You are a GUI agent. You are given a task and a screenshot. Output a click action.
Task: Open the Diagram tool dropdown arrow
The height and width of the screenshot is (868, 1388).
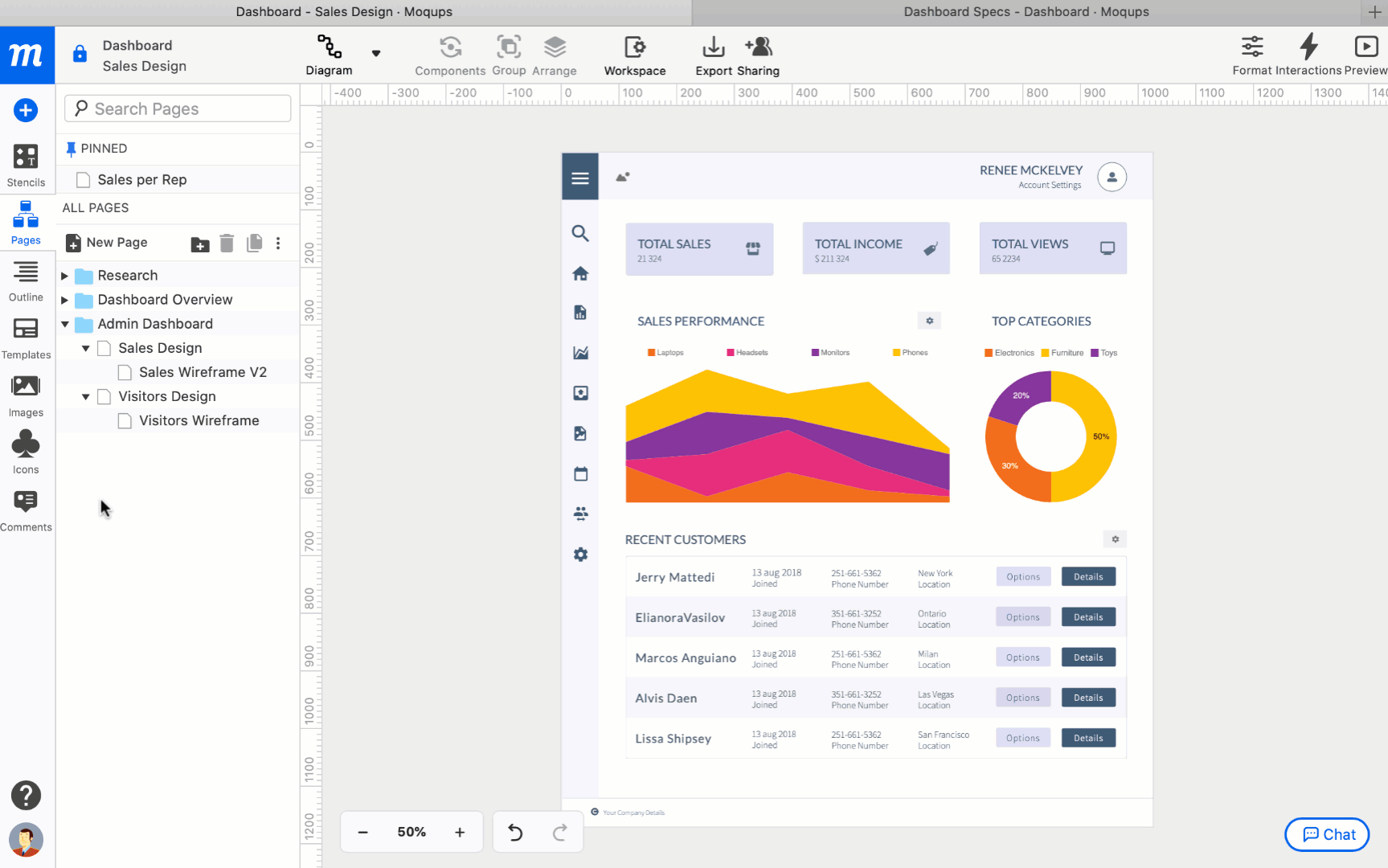[375, 54]
